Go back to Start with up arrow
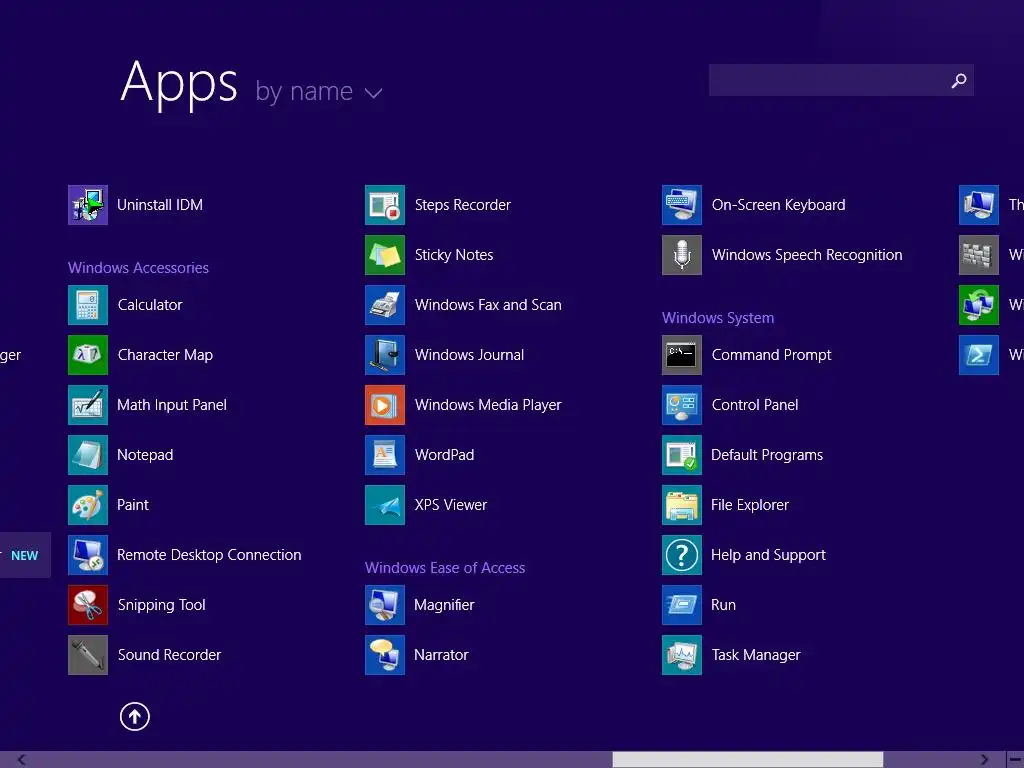 coord(135,716)
